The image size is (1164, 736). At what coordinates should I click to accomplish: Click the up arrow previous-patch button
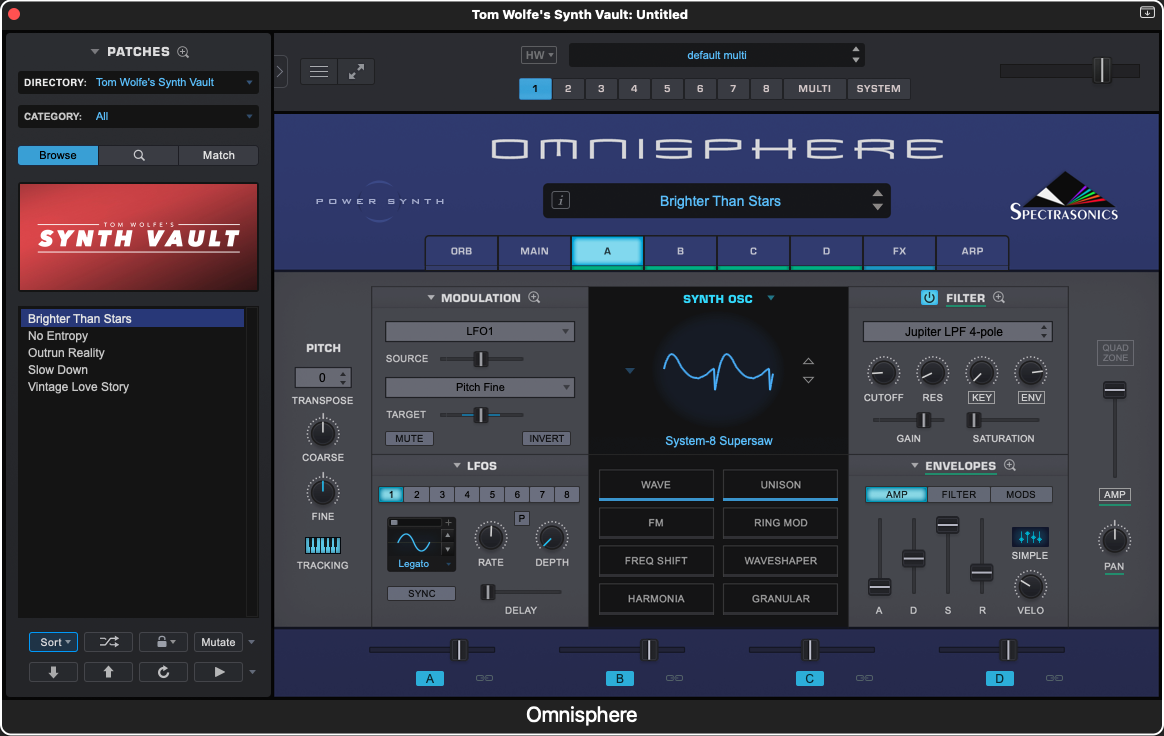(x=108, y=671)
